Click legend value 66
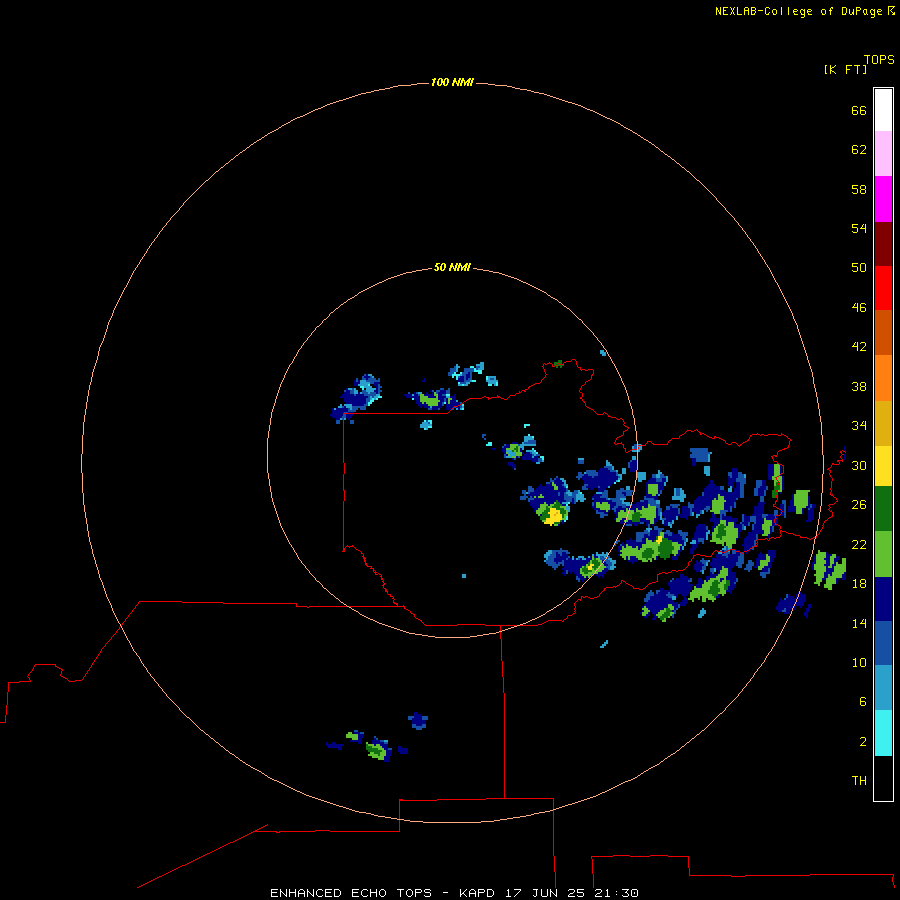This screenshot has height=900, width=900. (859, 110)
